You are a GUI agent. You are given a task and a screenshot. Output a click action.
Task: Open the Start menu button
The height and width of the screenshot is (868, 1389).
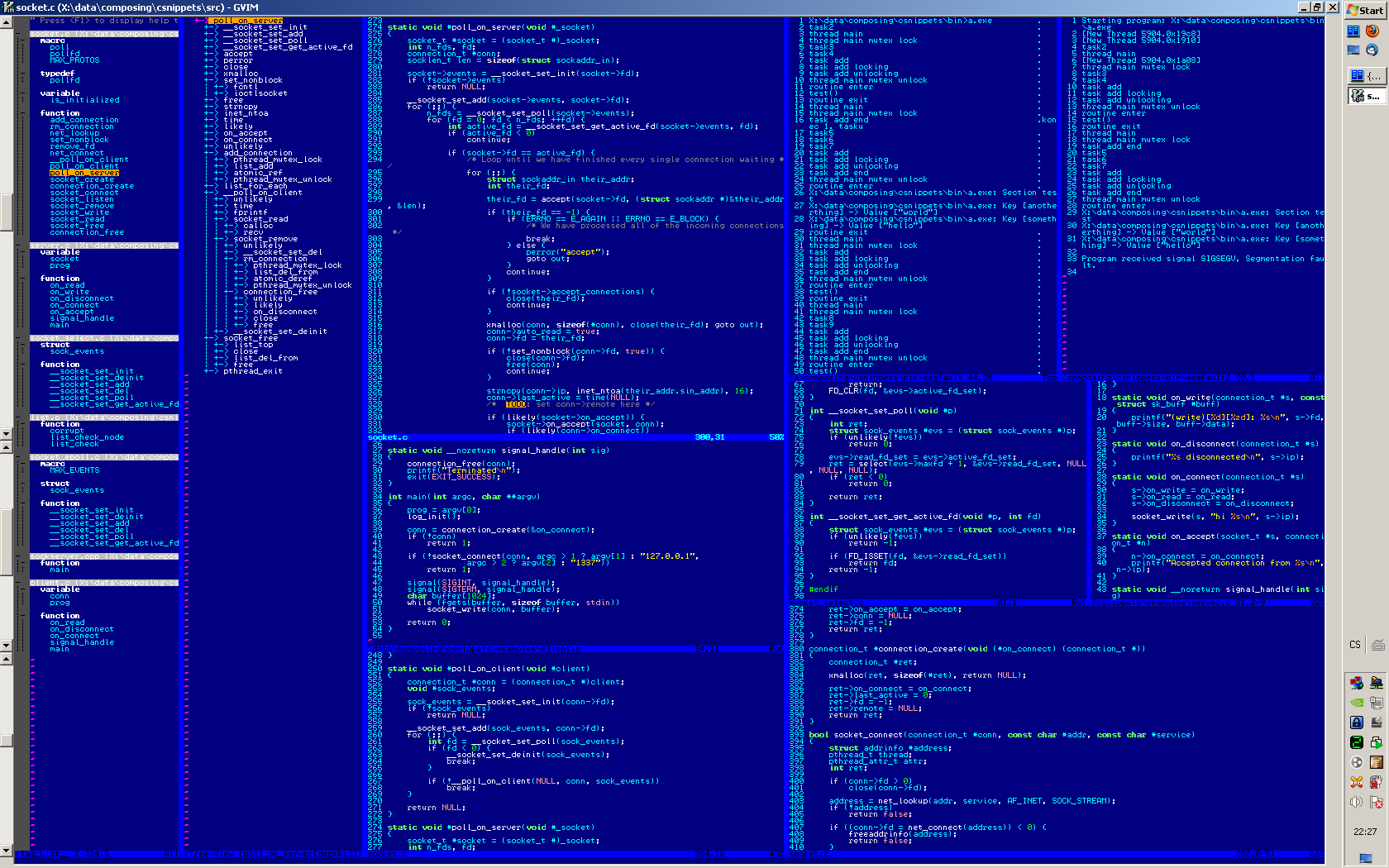click(x=1366, y=10)
